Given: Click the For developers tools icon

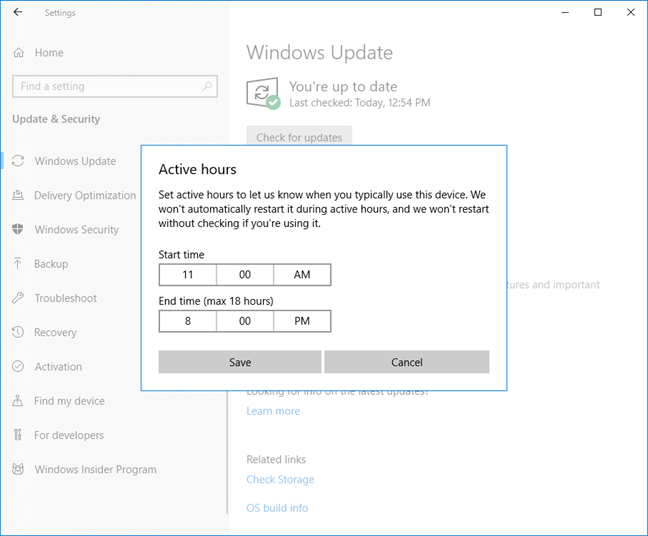Looking at the screenshot, I should pyautogui.click(x=18, y=435).
